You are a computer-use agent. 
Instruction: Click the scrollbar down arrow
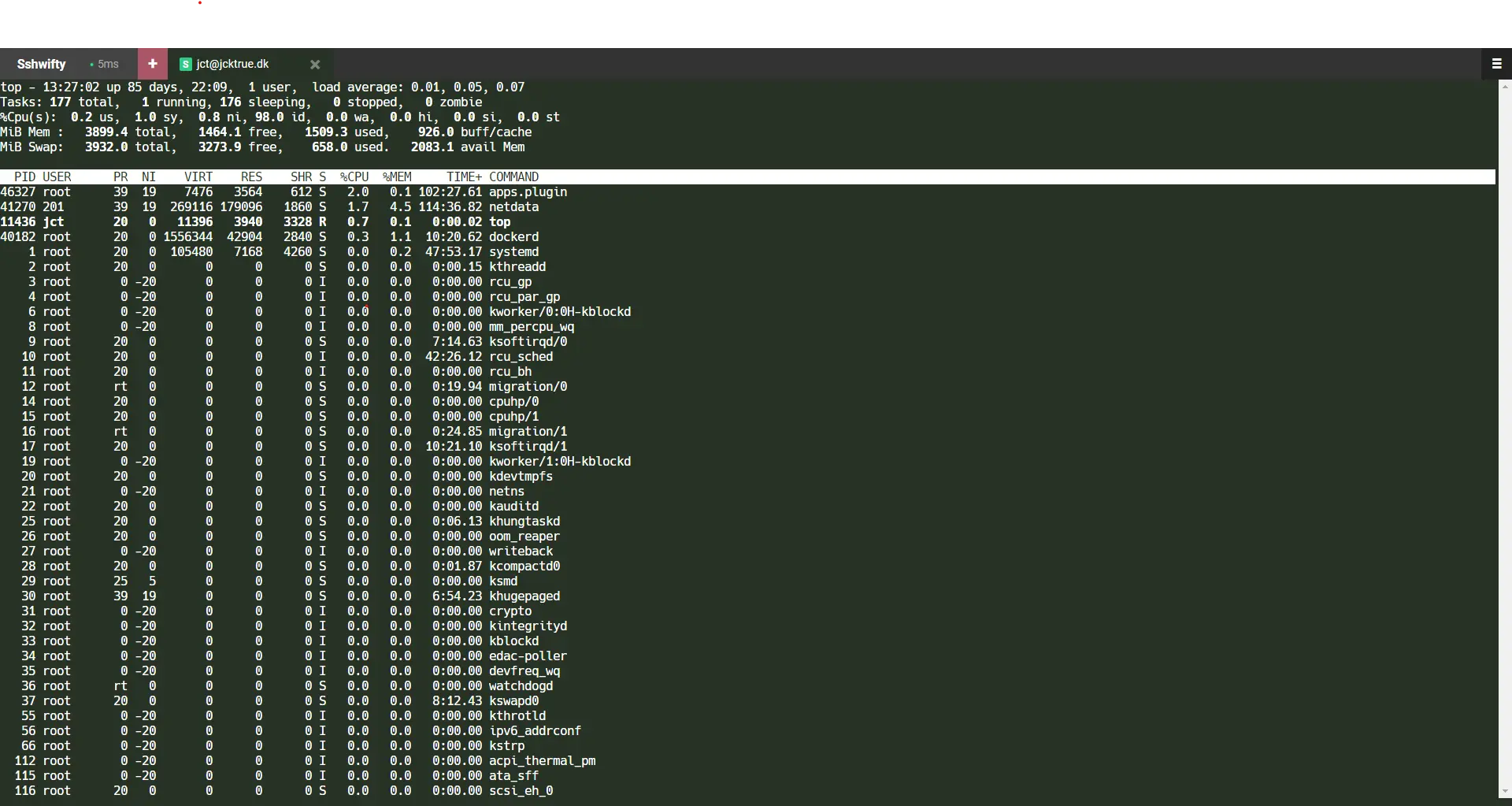click(1504, 792)
